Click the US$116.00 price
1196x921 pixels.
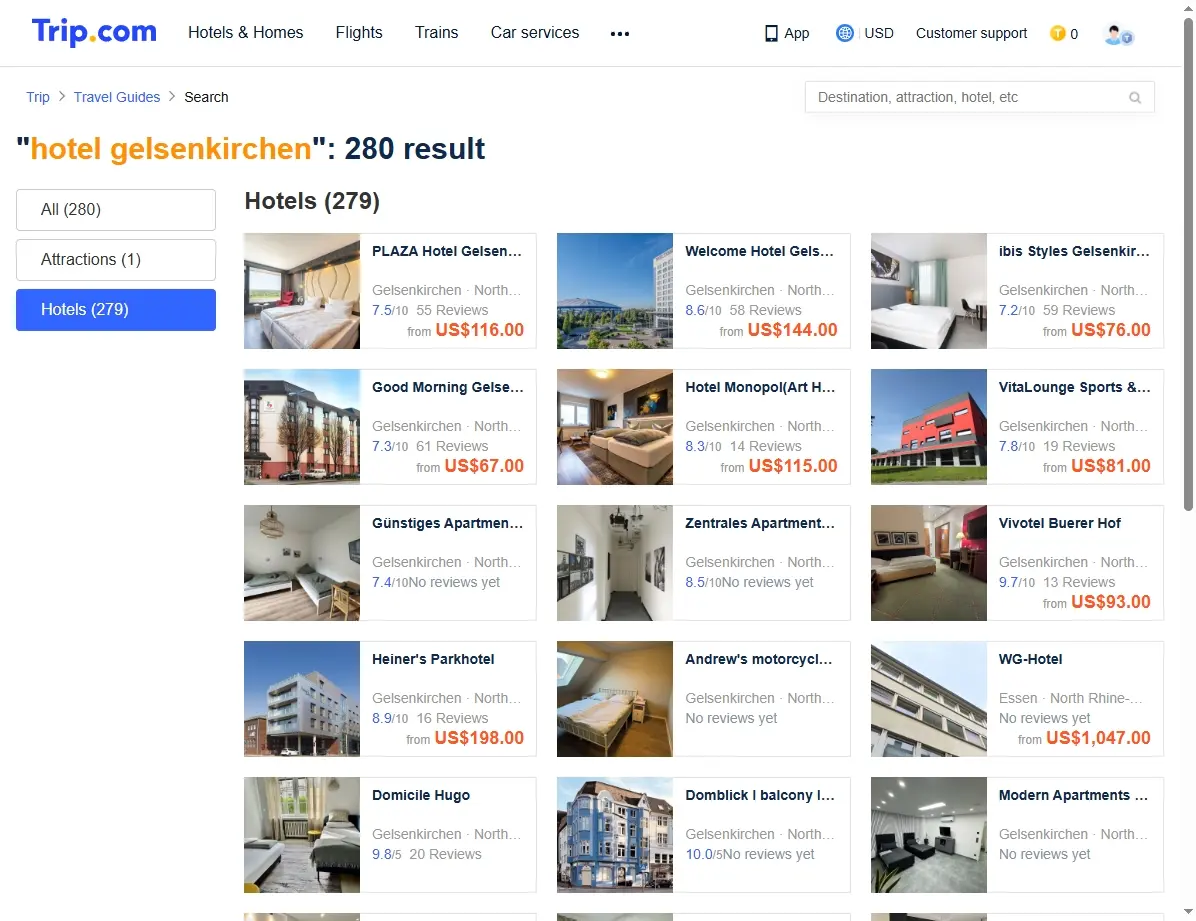click(x=480, y=330)
